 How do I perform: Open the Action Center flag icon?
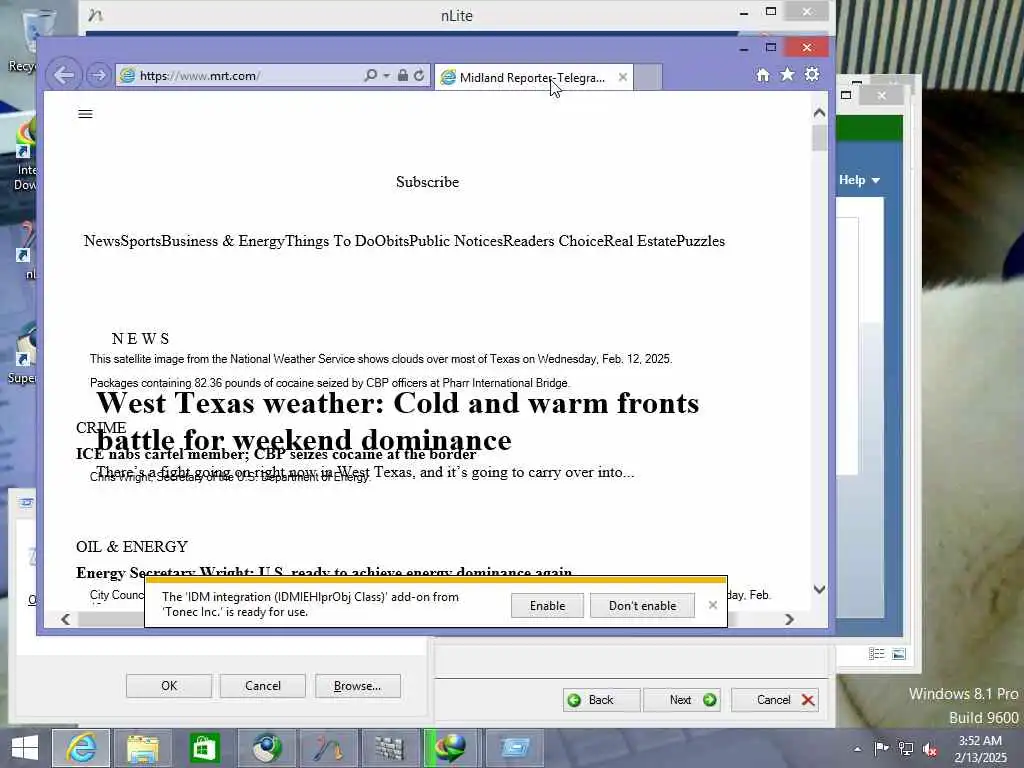point(881,748)
